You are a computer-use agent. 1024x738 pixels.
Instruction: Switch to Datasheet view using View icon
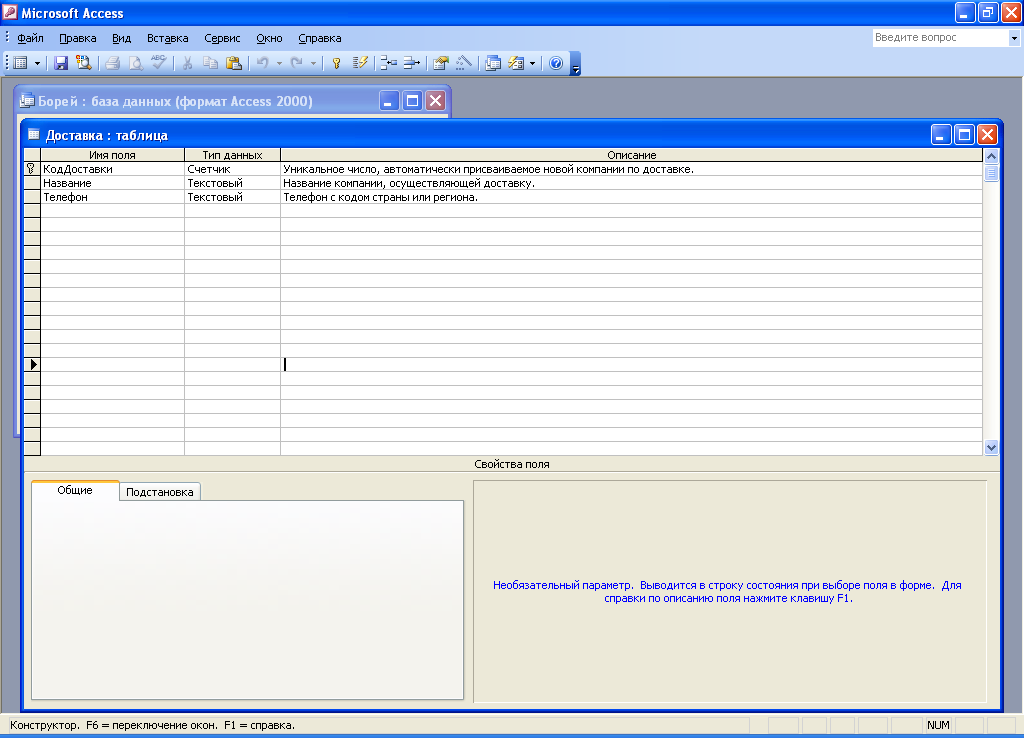coord(21,63)
